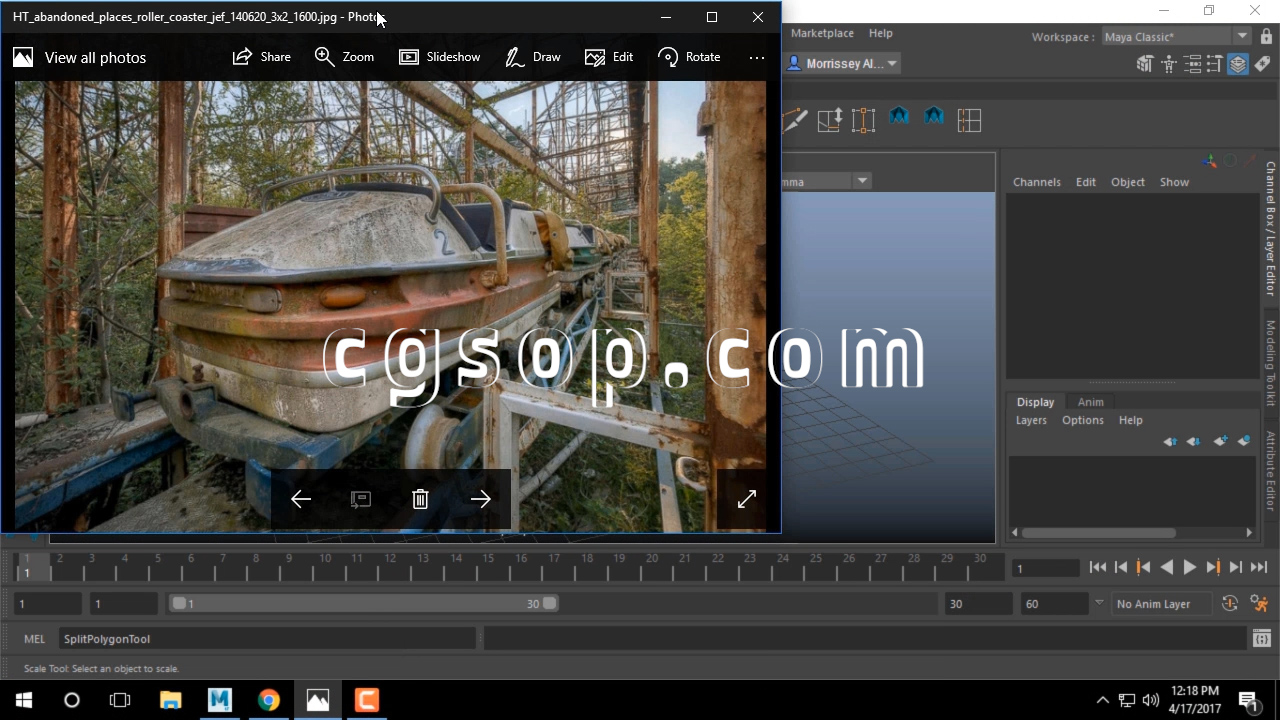Image resolution: width=1280 pixels, height=720 pixels.
Task: Toggle the workspace lock icon
Action: (x=1267, y=37)
